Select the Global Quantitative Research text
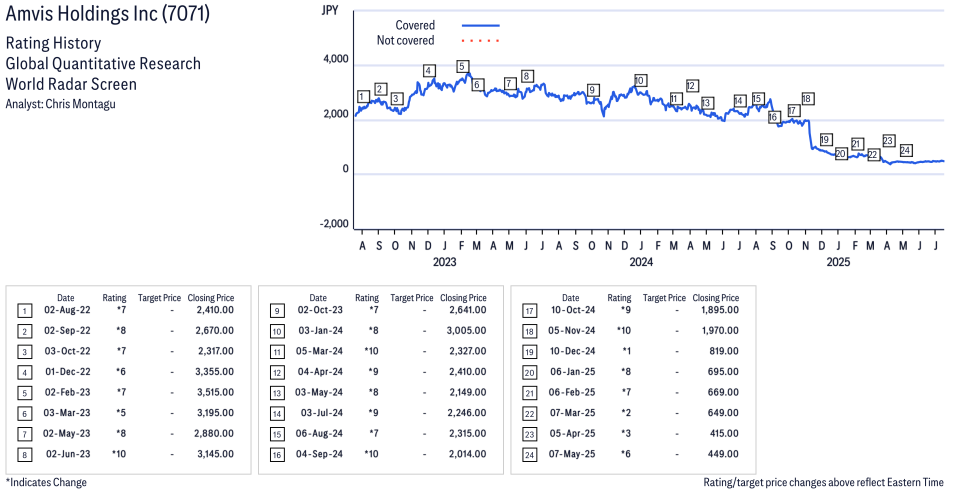955x489 pixels. 103,64
